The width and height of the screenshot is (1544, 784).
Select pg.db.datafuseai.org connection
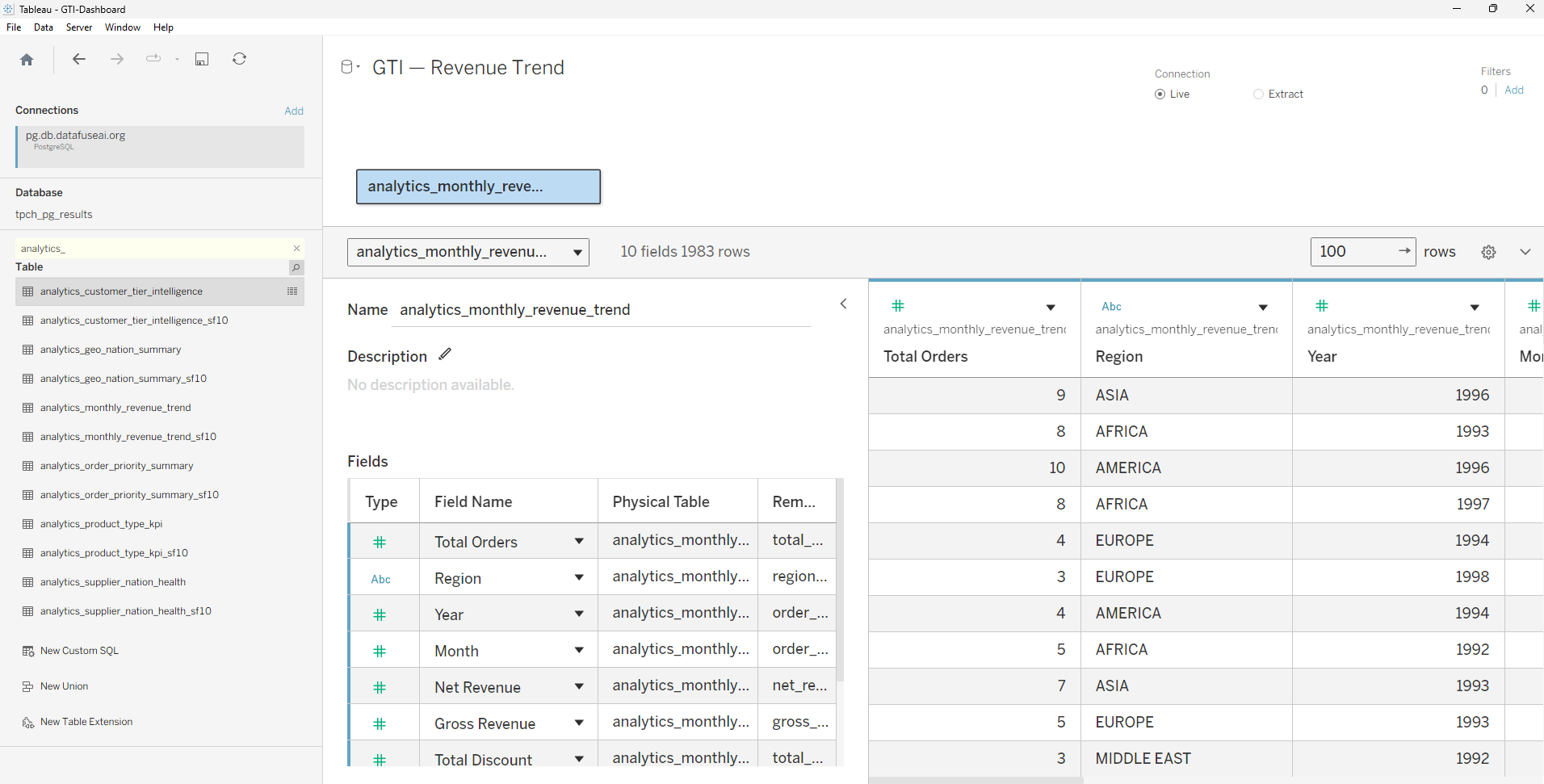pos(160,146)
